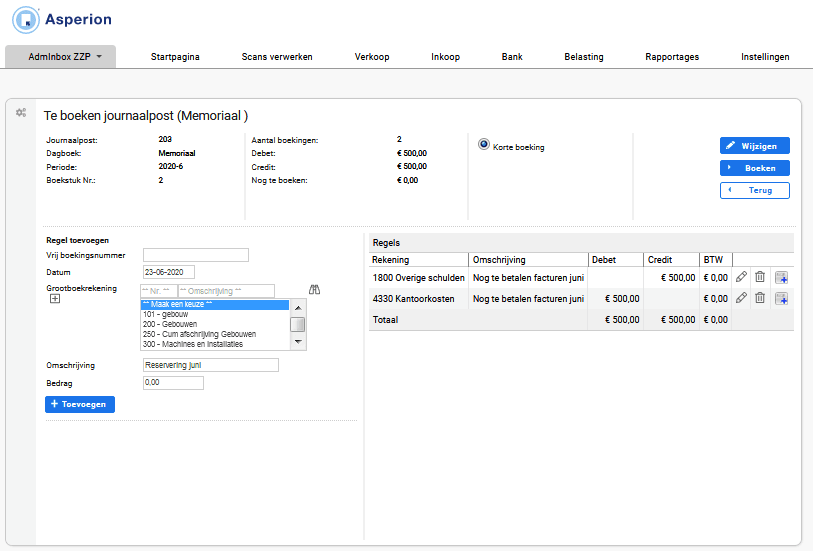
Task: Edit the 4330 Kantoorkosten line
Action: 741,298
